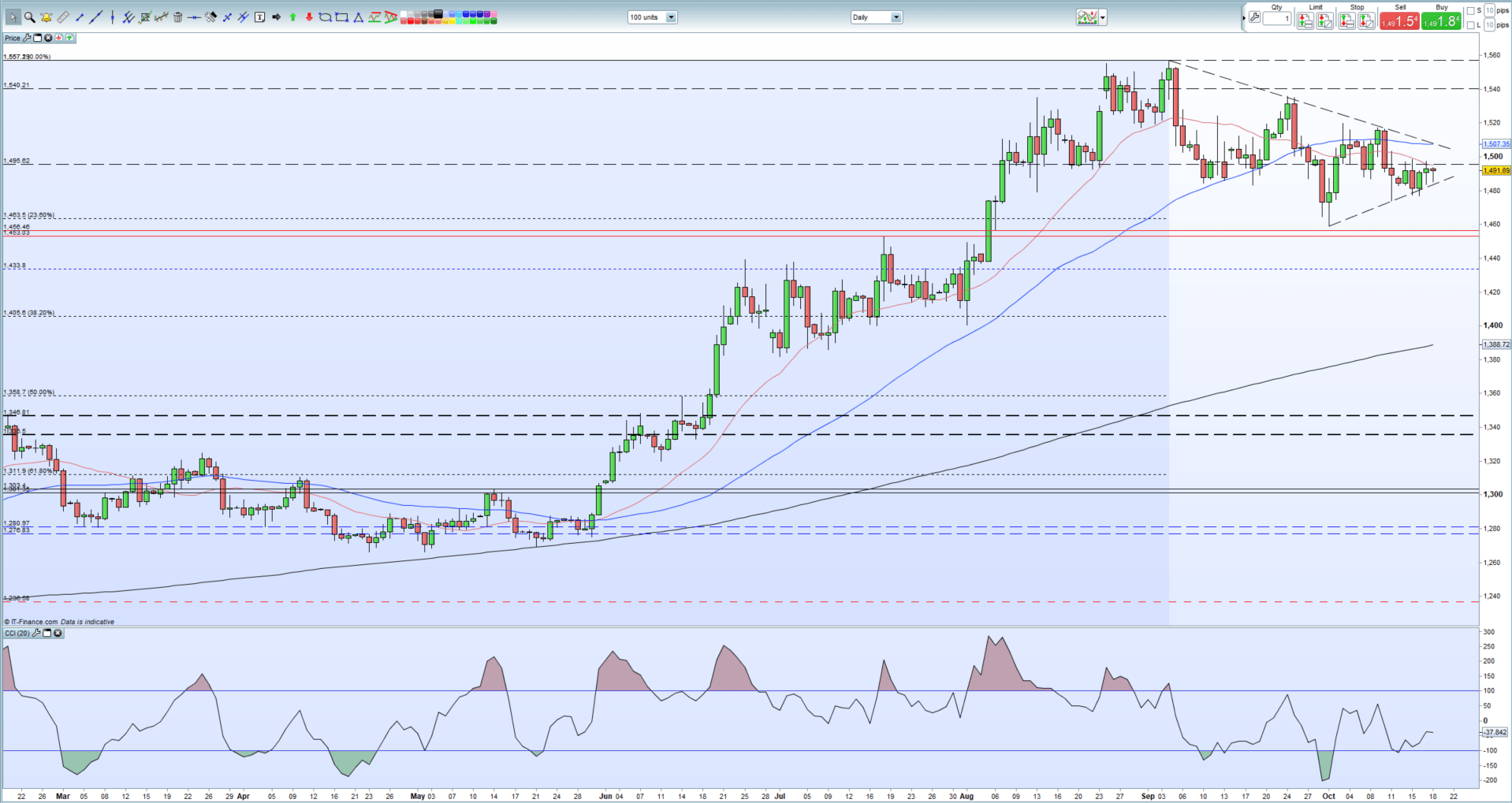1512x803 pixels.
Task: Select the magnifying glass zoom tool
Action: (29, 17)
